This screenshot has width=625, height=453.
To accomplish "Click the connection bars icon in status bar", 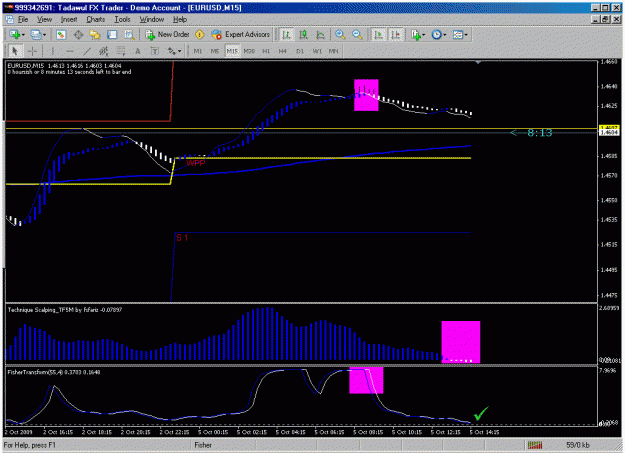I will [x=535, y=445].
